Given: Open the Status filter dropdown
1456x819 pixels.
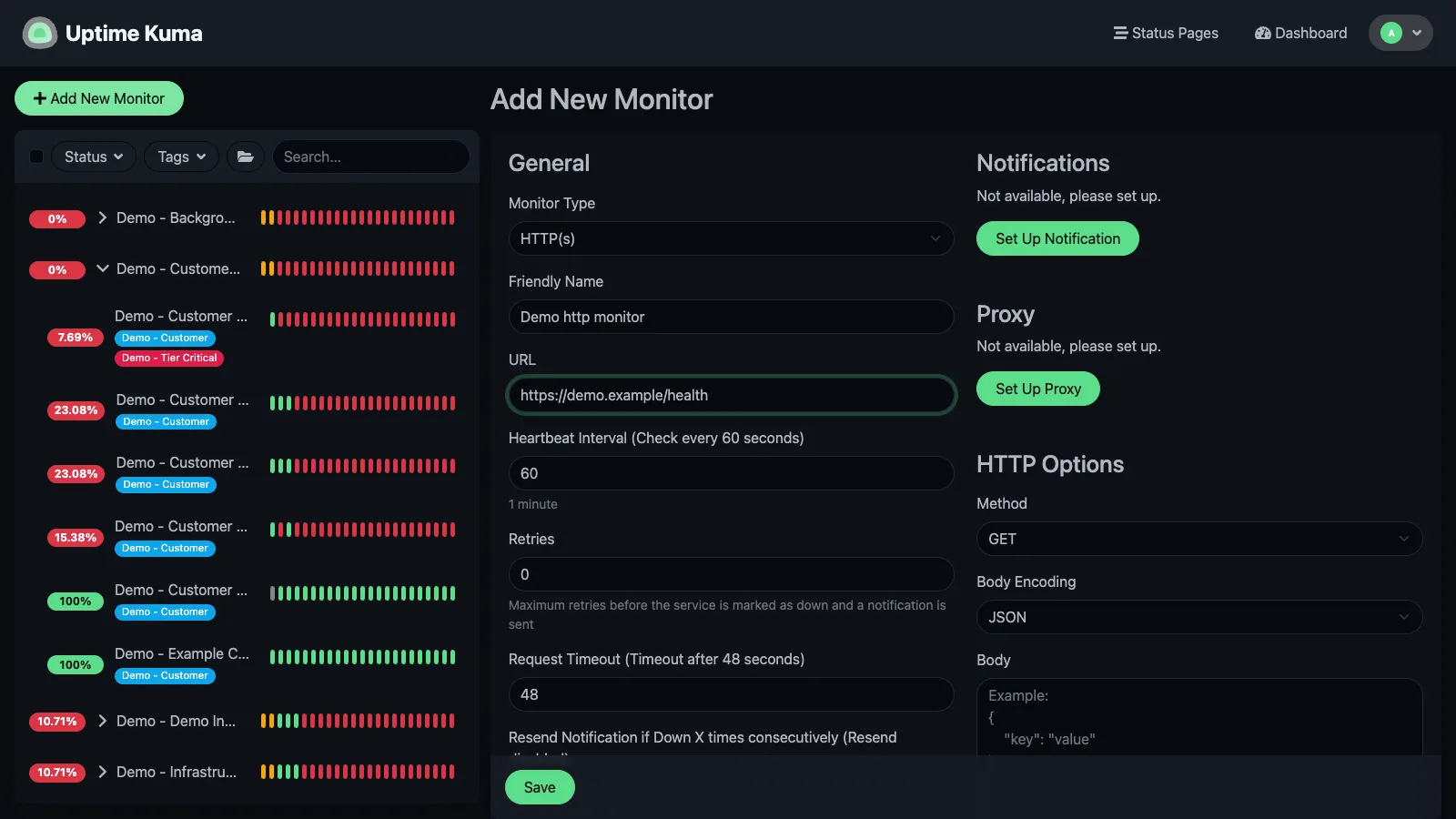Looking at the screenshot, I should [x=94, y=157].
